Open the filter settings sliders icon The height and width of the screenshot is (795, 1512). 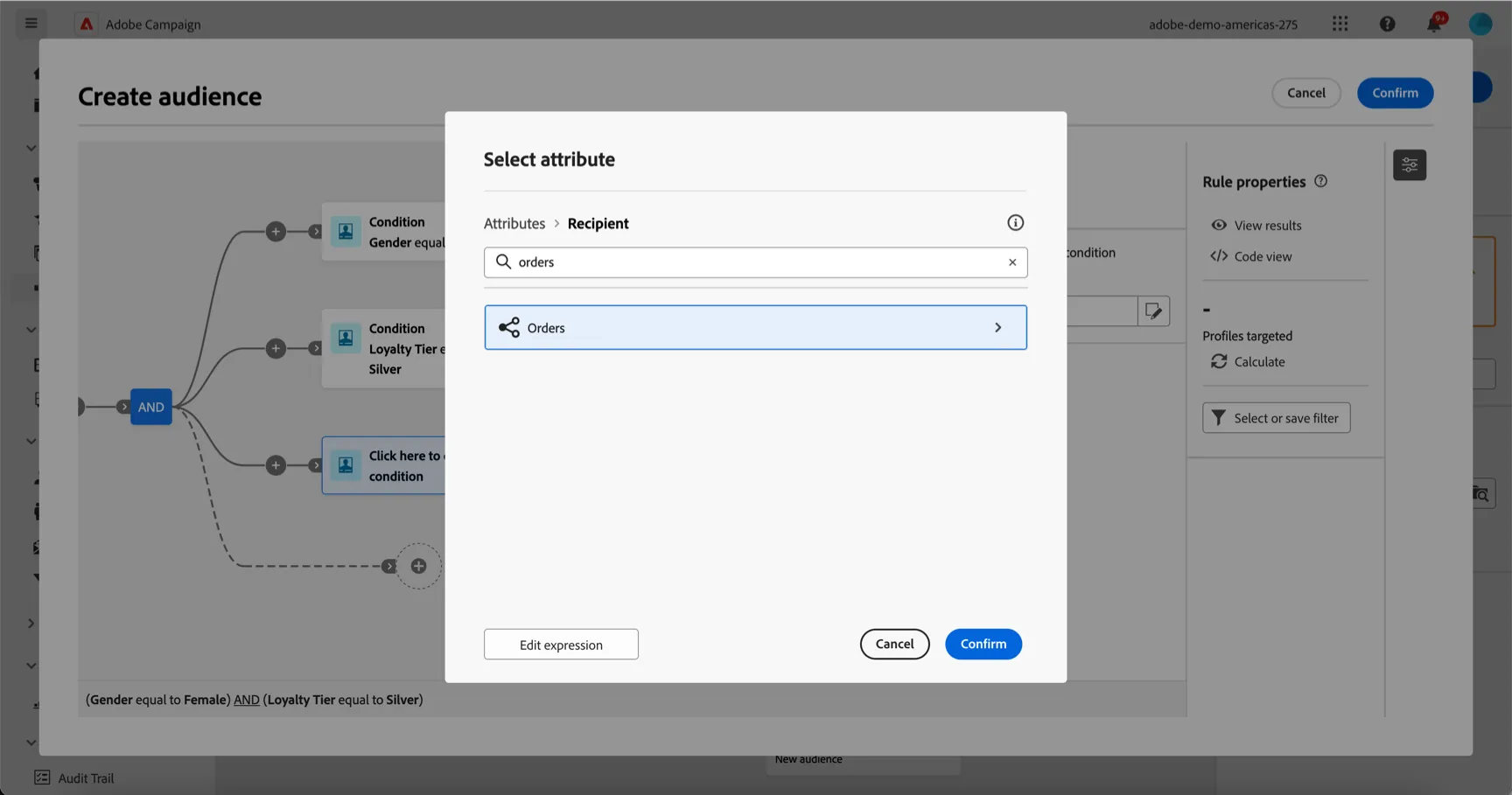pos(1410,164)
